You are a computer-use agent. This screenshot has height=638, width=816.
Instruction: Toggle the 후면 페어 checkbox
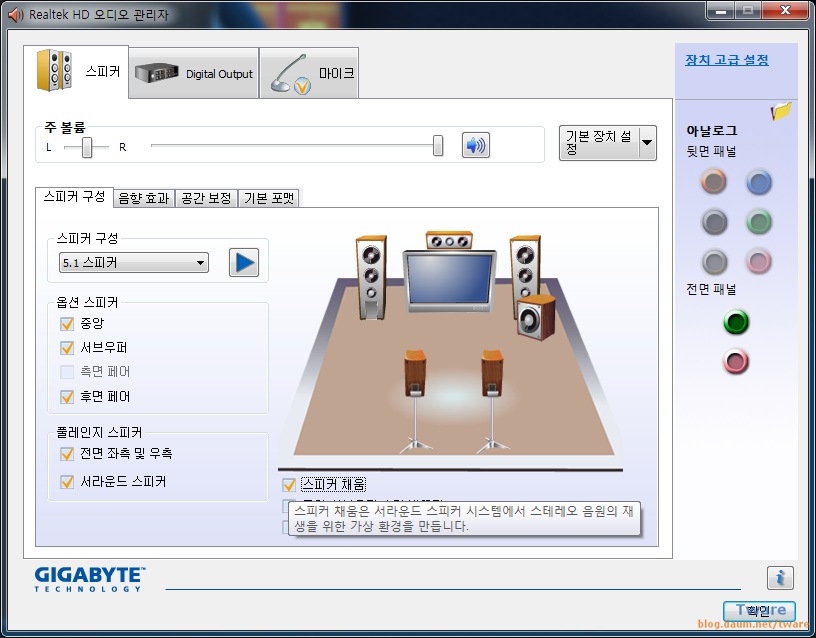[67, 397]
